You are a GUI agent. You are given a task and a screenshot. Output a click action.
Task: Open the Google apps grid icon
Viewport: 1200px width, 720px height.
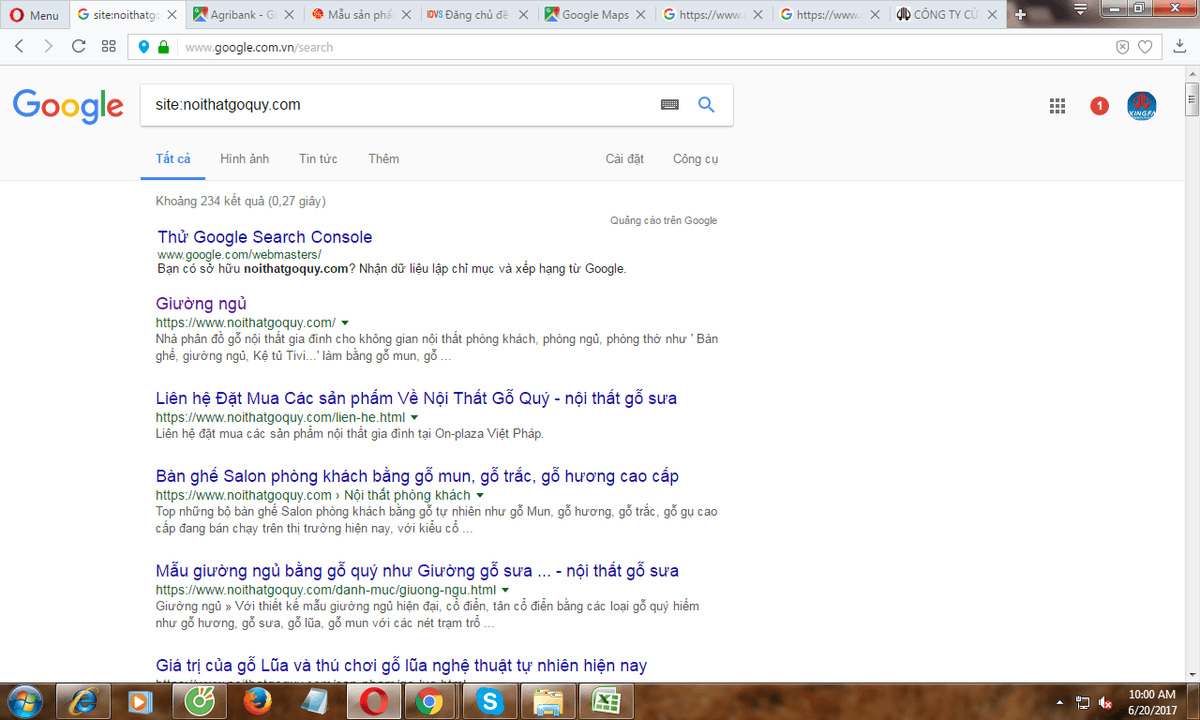[1057, 106]
